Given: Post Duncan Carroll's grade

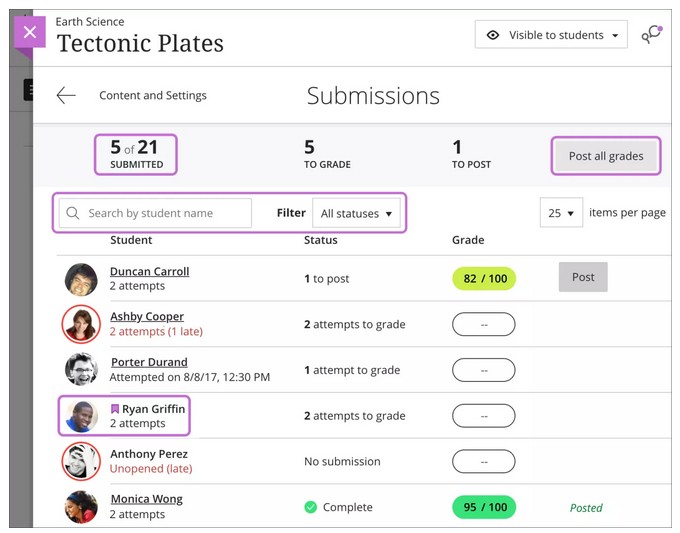Looking at the screenshot, I should pos(583,277).
